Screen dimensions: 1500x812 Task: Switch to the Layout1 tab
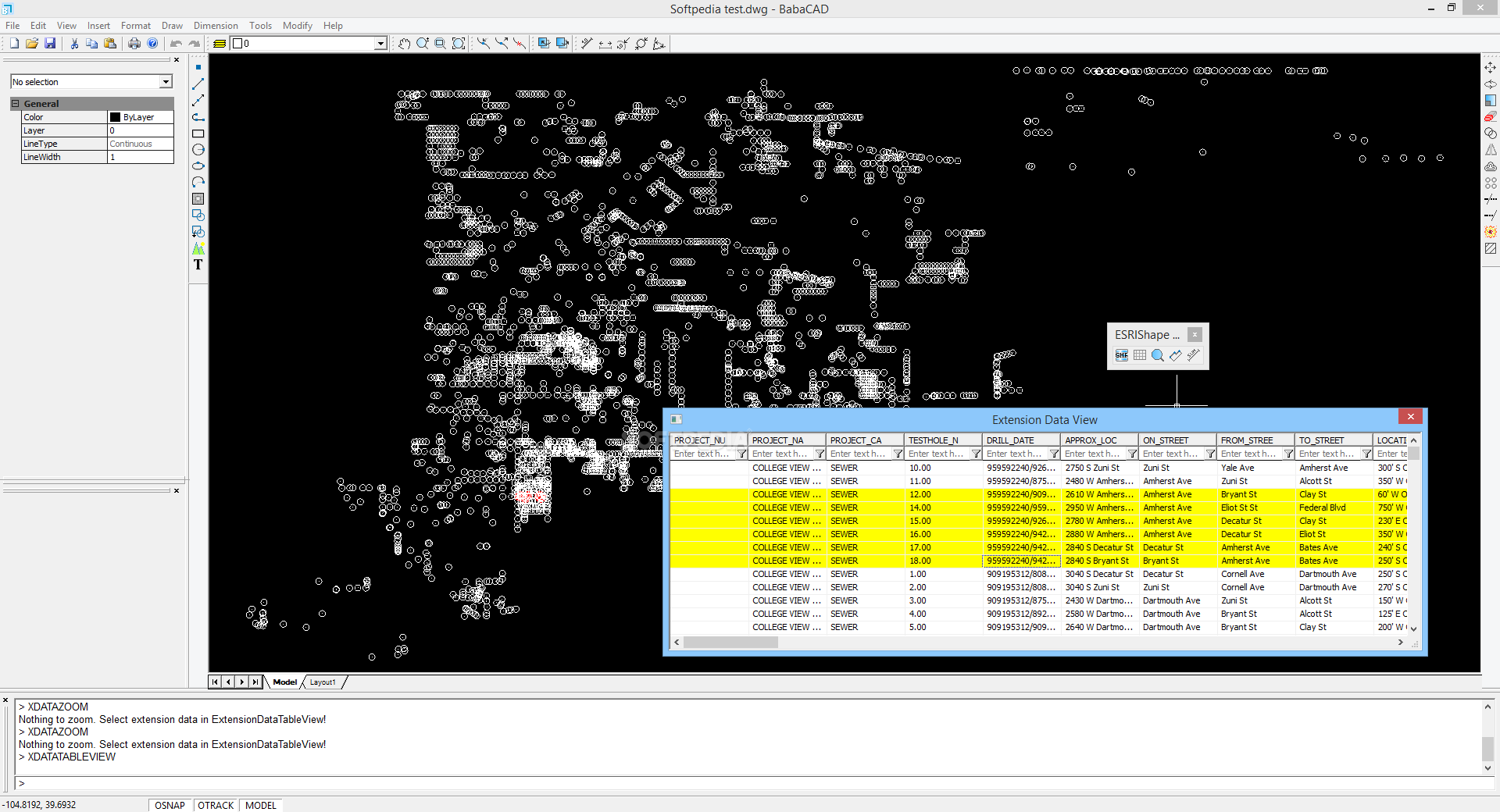coord(323,682)
